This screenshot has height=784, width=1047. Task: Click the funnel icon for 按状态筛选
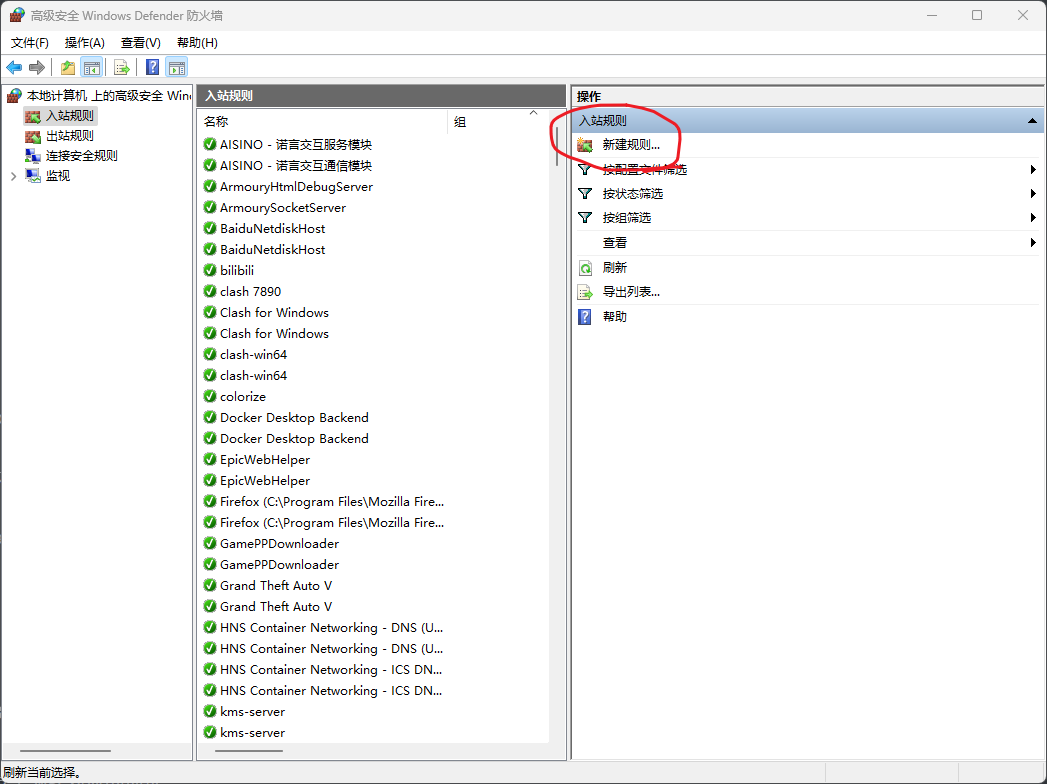click(585, 194)
